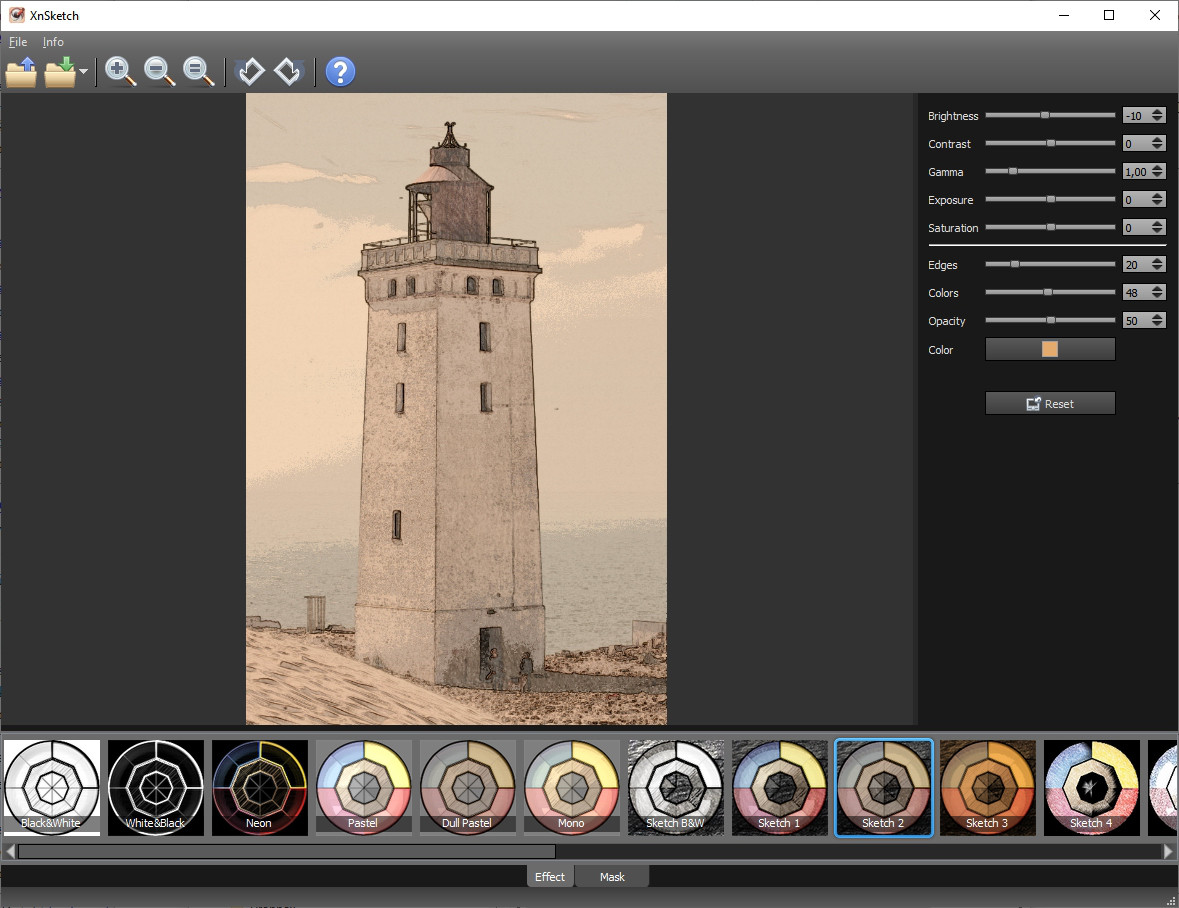The height and width of the screenshot is (908, 1179).
Task: Rotate image clockwise
Action: tap(289, 72)
